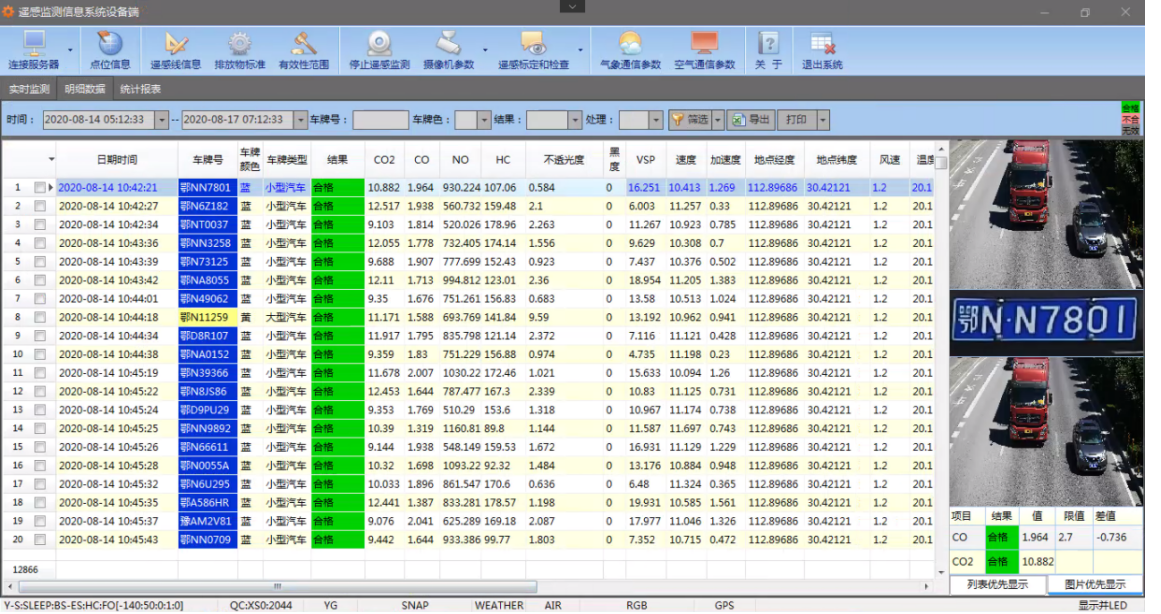Switch to 统计报表 tab

click(140, 89)
